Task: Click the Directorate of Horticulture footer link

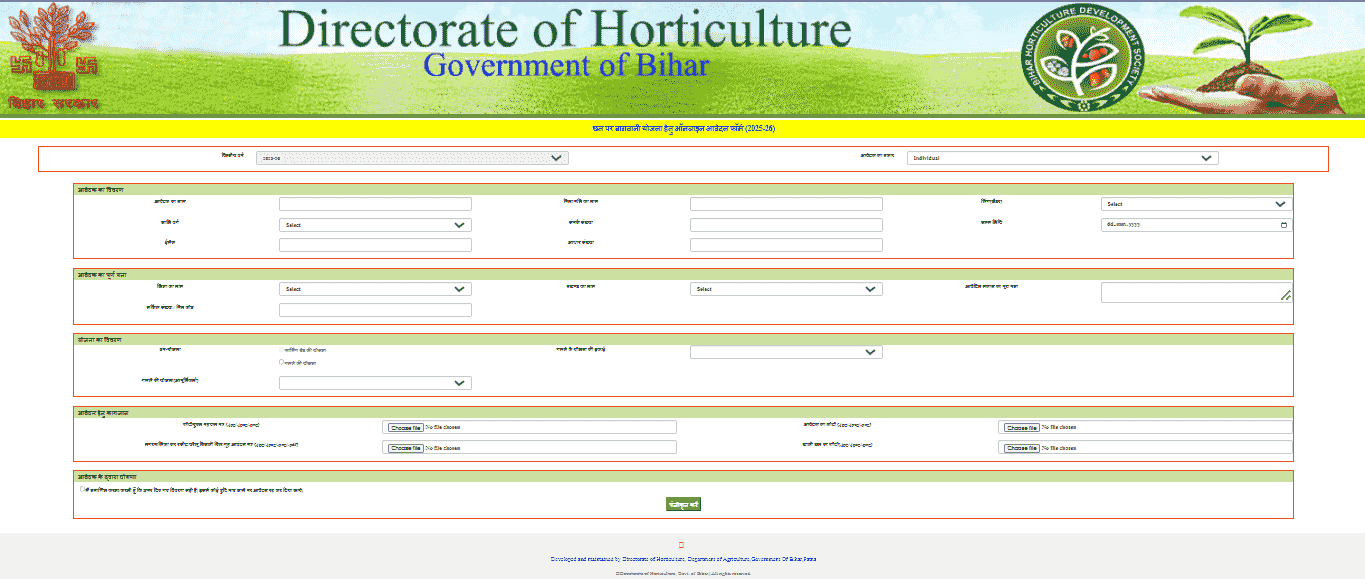Action: (x=683, y=559)
